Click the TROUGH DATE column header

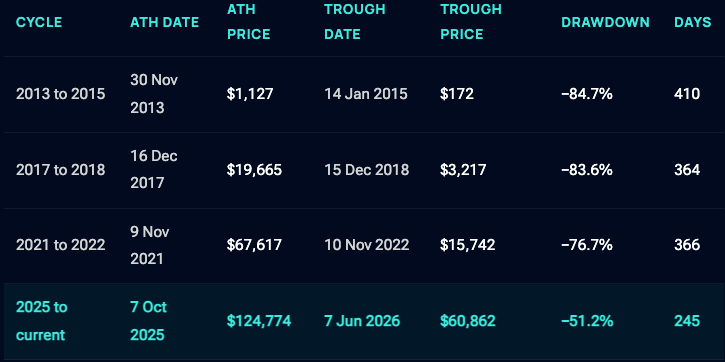coord(355,22)
